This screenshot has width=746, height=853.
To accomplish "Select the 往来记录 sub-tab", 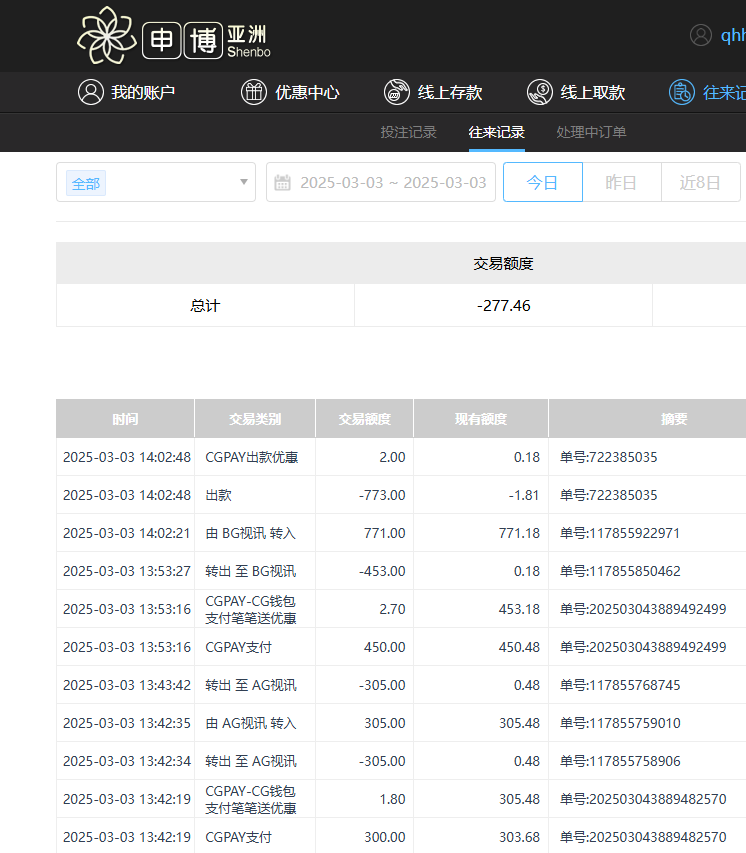I will (497, 132).
